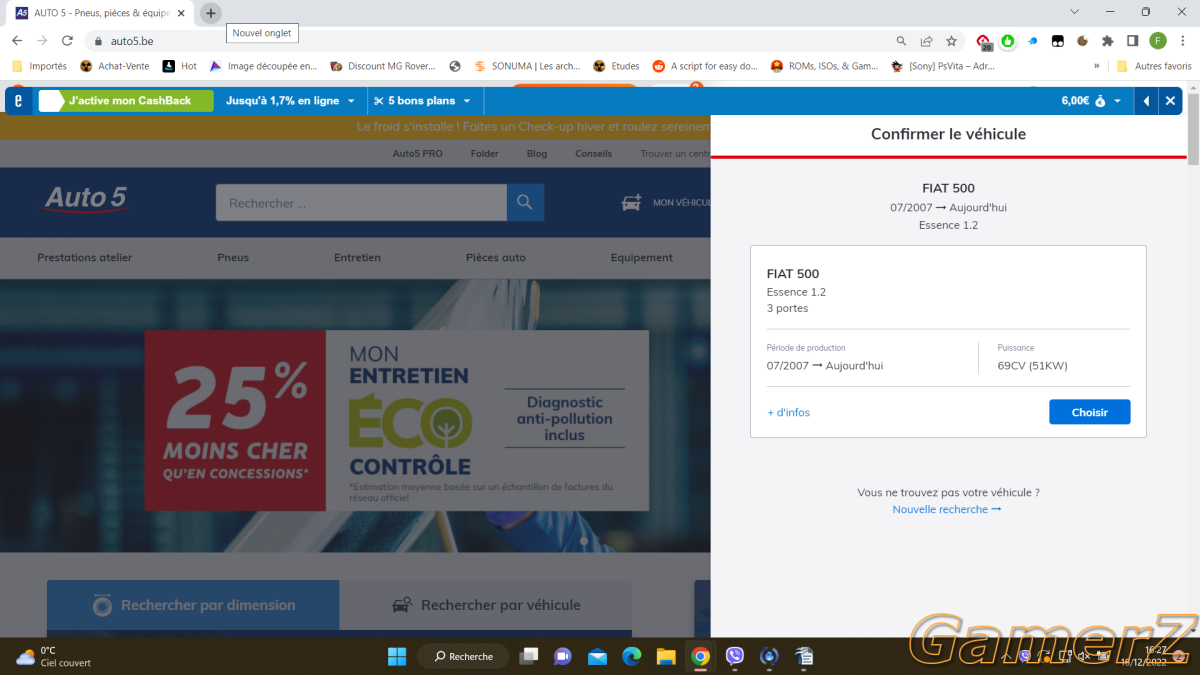Open the zoom magnifier in address bar
Image resolution: width=1200 pixels, height=675 pixels.
point(901,41)
